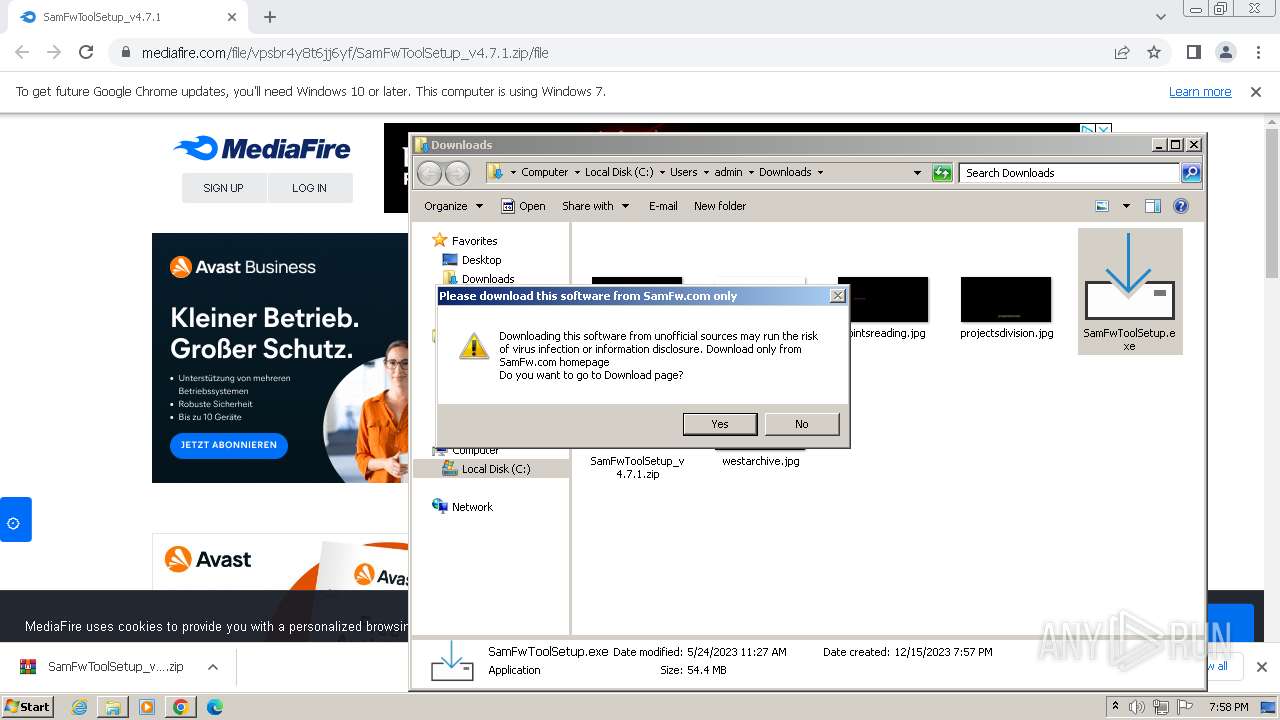Viewport: 1280px width, 720px height.
Task: Click E-mail in Explorer toolbar
Action: pos(663,206)
